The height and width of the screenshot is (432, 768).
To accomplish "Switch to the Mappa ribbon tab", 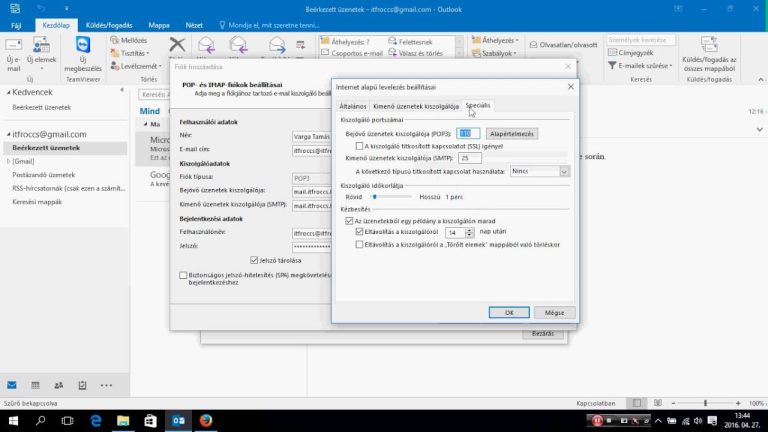I will [x=159, y=25].
